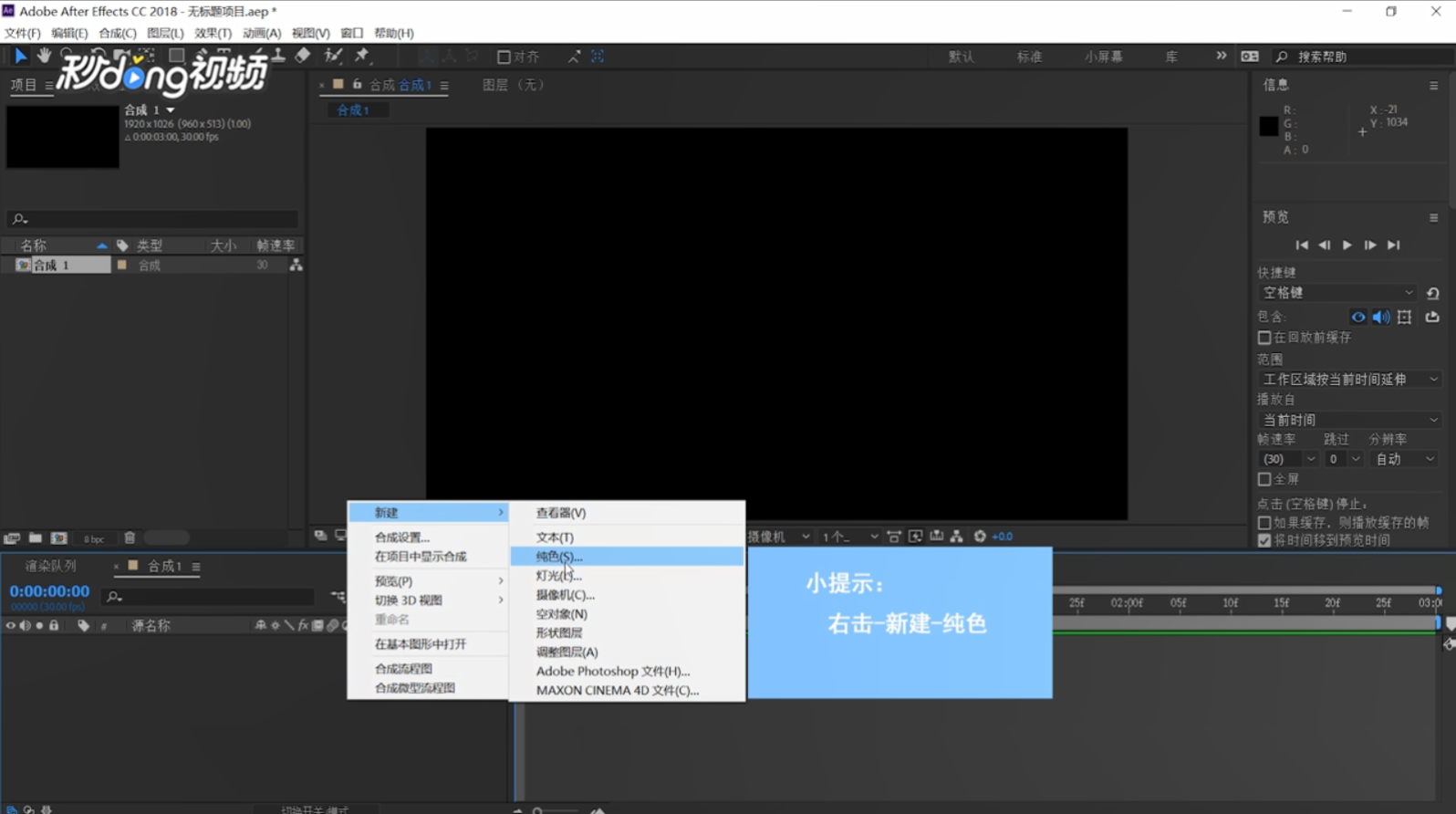This screenshot has height=814, width=1456.
Task: Select the Puppet Pin tool
Action: [362, 56]
